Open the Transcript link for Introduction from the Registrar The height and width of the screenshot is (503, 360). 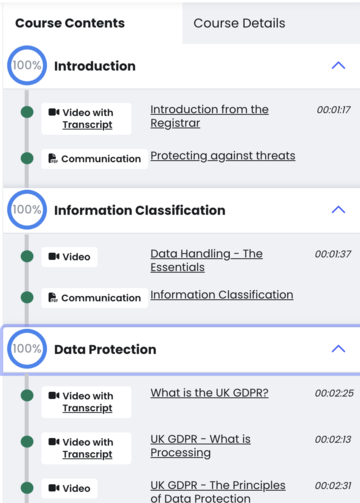[87, 125]
